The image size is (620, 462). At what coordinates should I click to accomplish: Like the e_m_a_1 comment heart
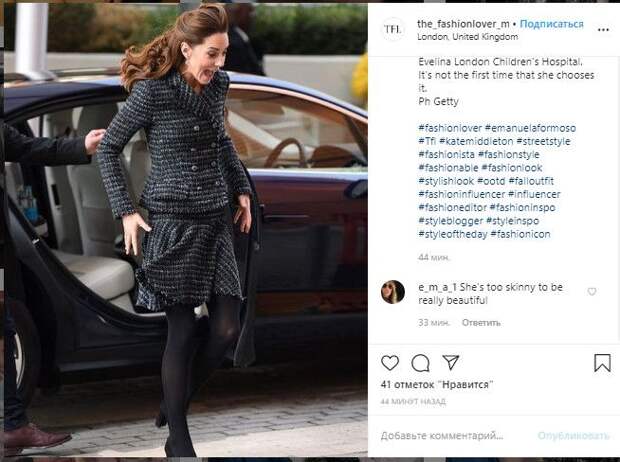click(x=592, y=292)
